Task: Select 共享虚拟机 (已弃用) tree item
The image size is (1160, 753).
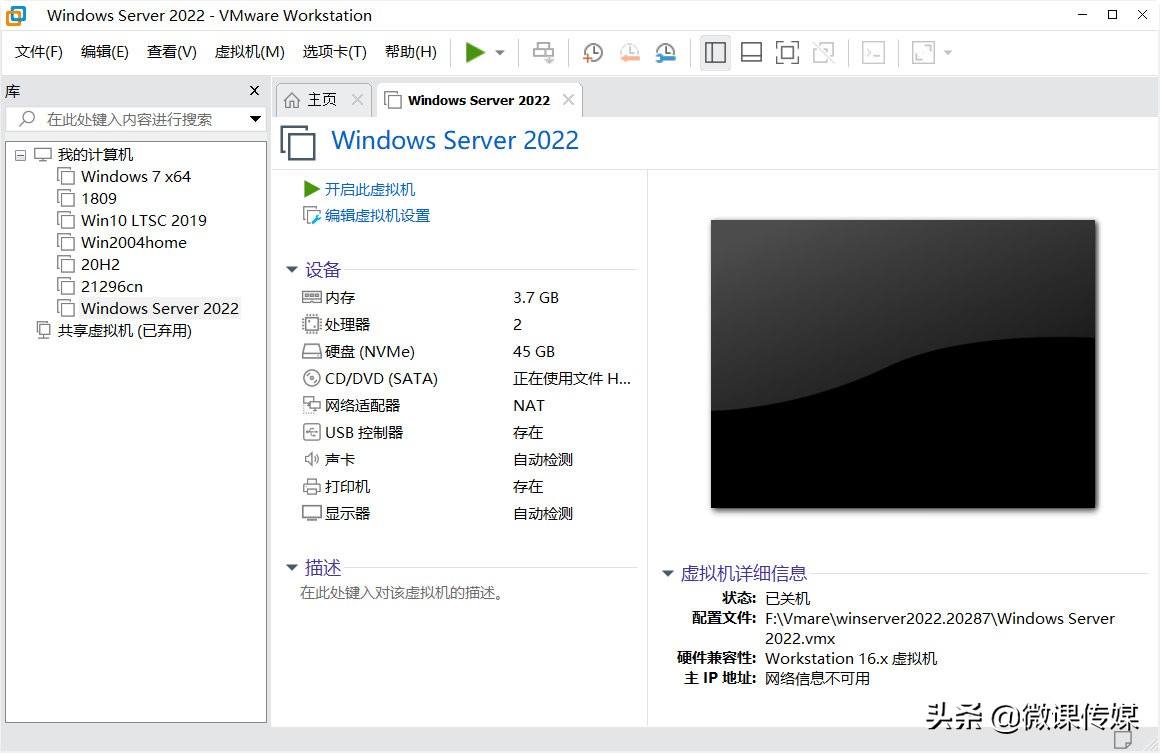Action: tap(124, 331)
